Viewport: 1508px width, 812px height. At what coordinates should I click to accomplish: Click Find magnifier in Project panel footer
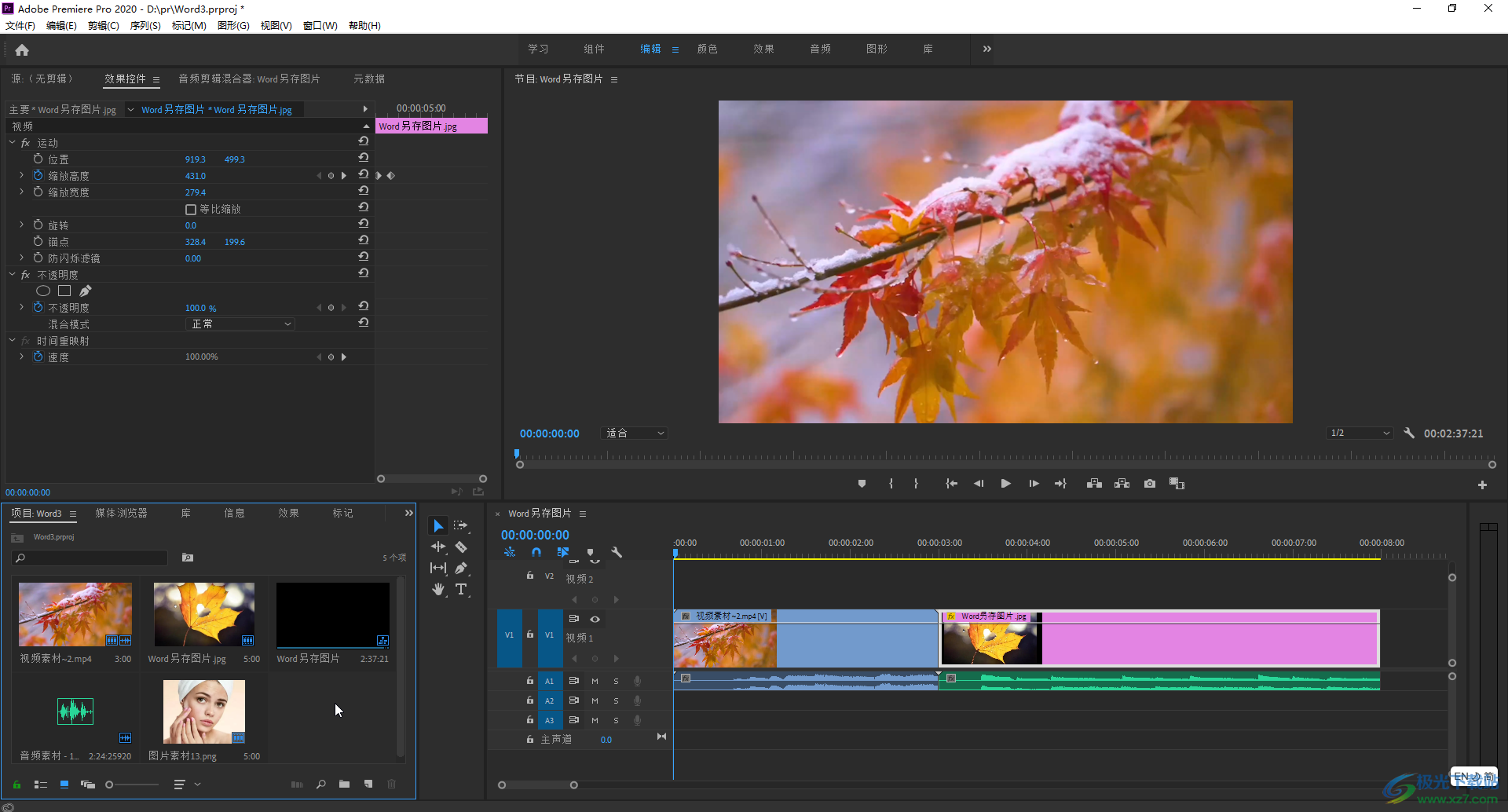(x=320, y=785)
